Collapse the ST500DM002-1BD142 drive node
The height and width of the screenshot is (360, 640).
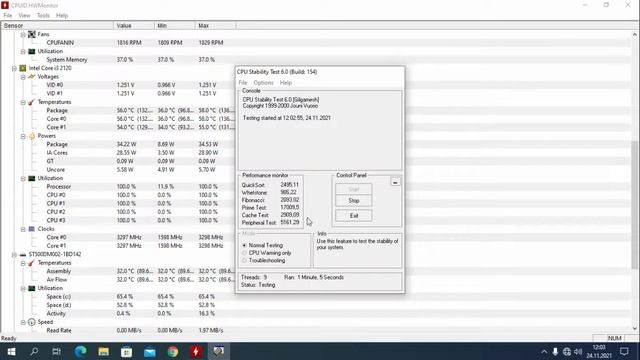(14, 254)
